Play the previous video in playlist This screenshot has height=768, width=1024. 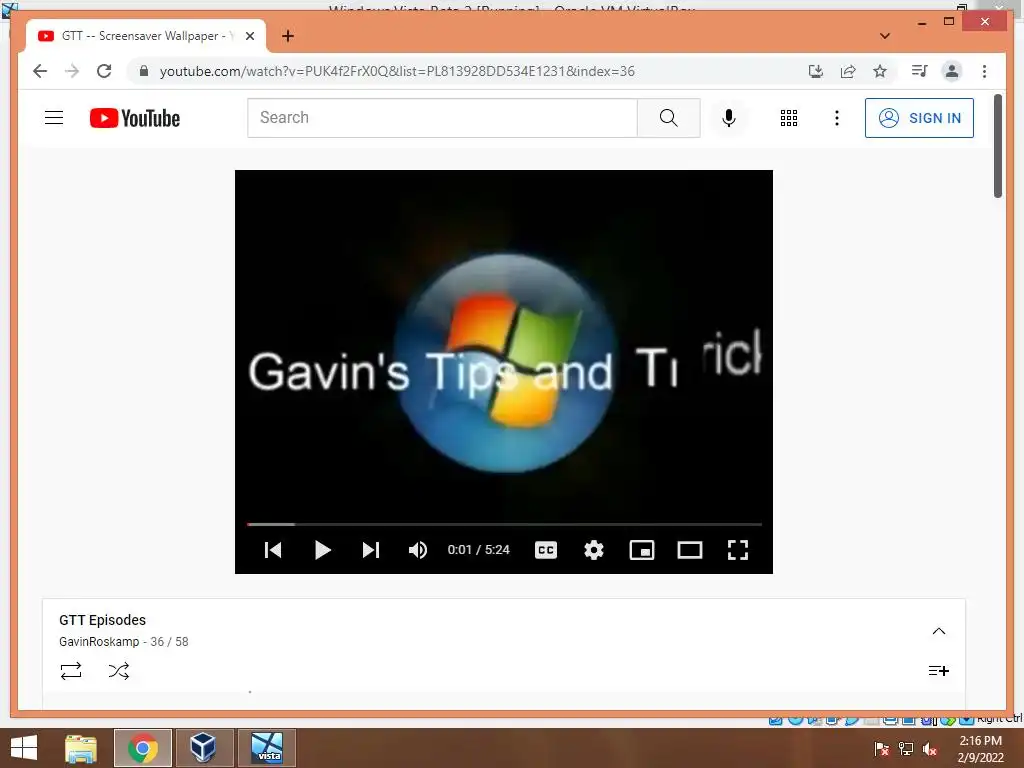click(x=273, y=550)
